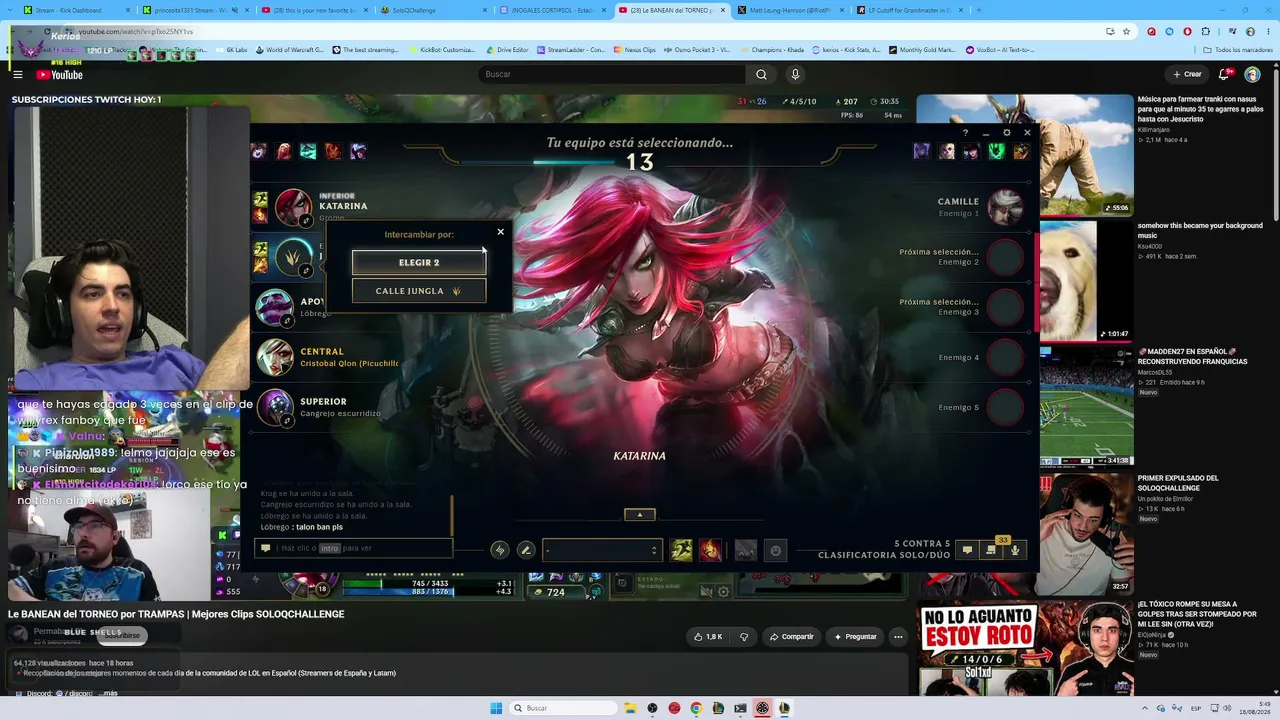Open the YouTube account avatar menu

pos(1252,74)
